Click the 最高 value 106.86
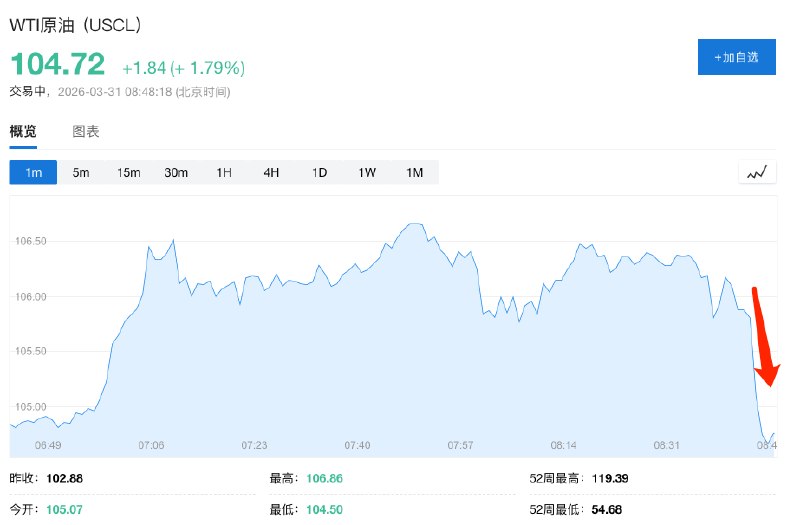This screenshot has width=800, height=525. tap(324, 479)
